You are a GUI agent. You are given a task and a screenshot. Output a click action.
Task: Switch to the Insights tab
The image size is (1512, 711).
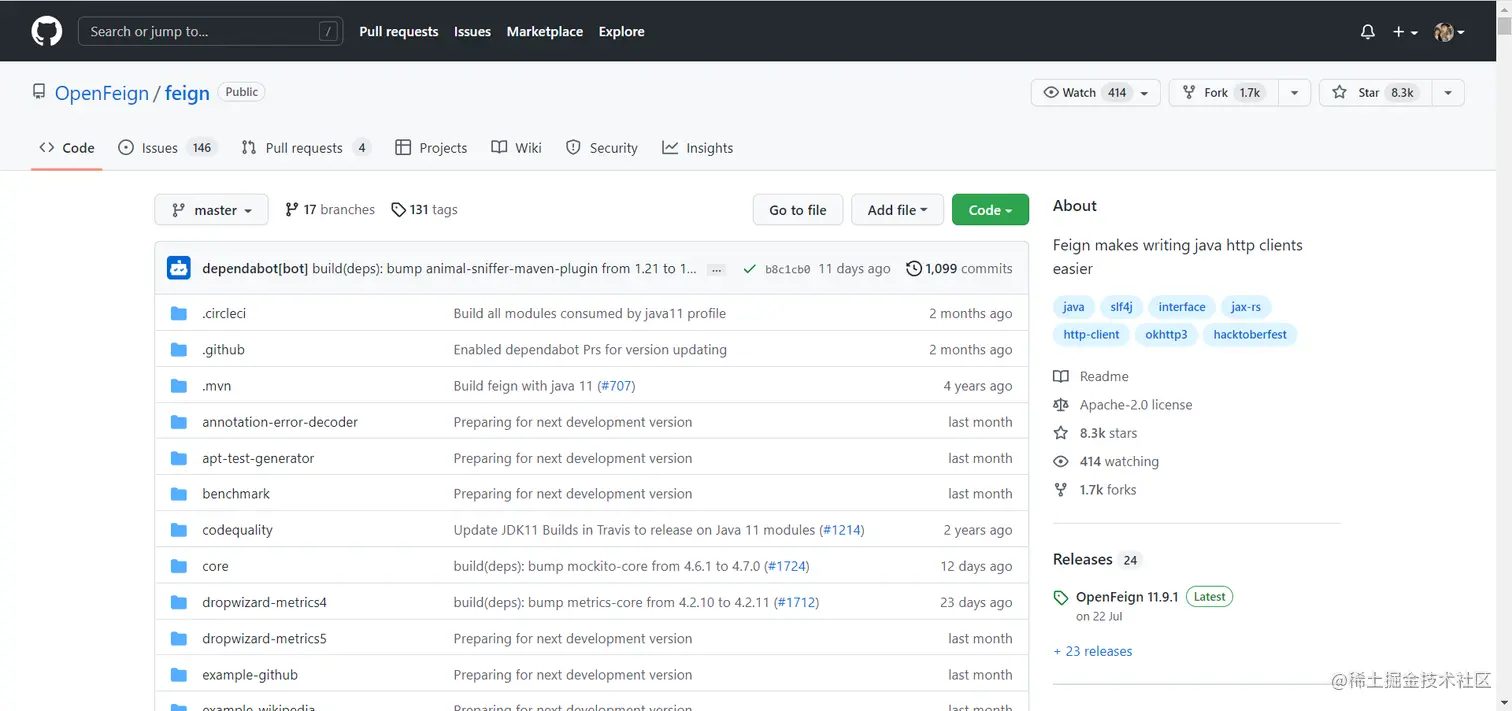pyautogui.click(x=697, y=148)
